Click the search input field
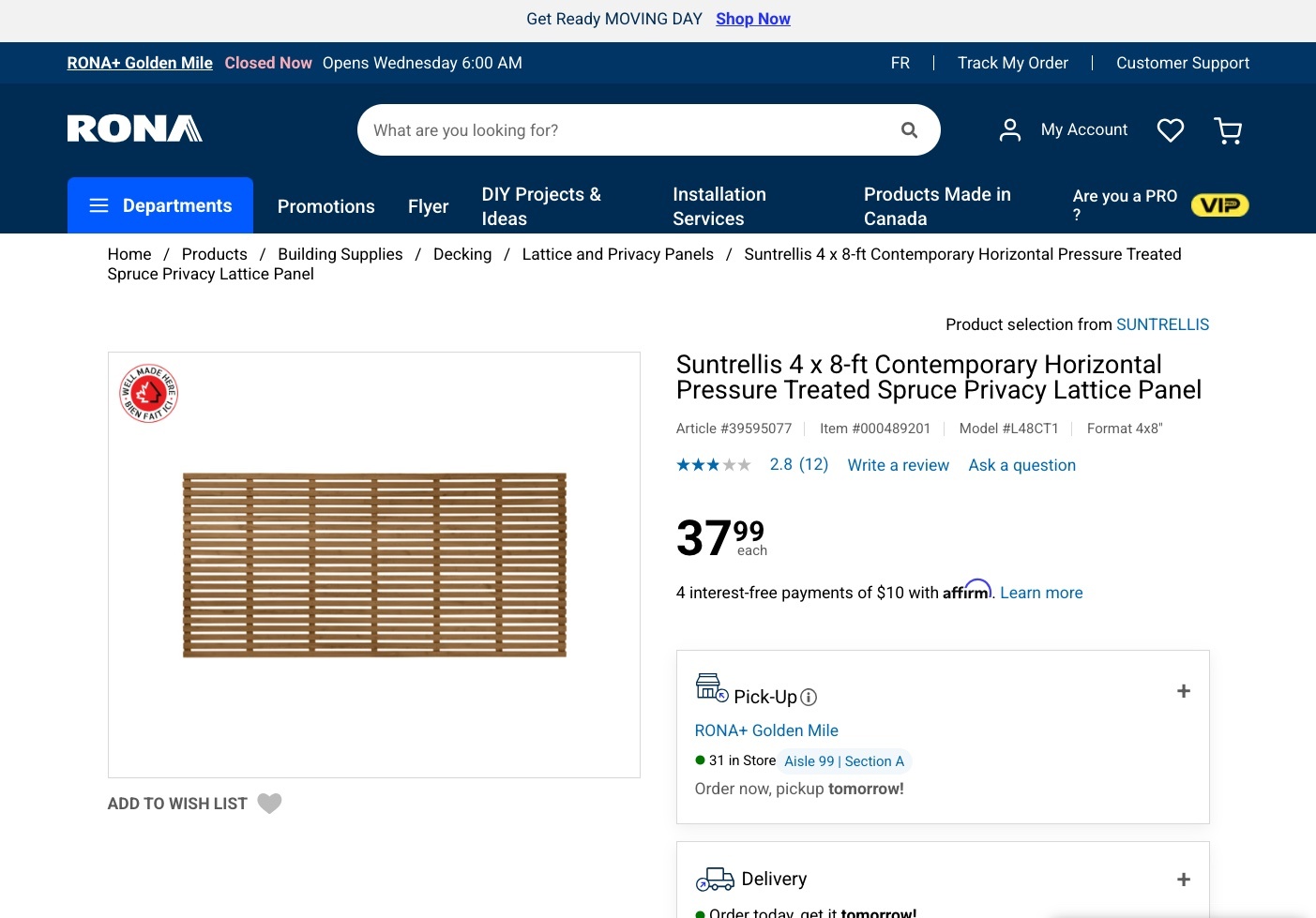Viewport: 1316px width, 918px height. pos(628,130)
